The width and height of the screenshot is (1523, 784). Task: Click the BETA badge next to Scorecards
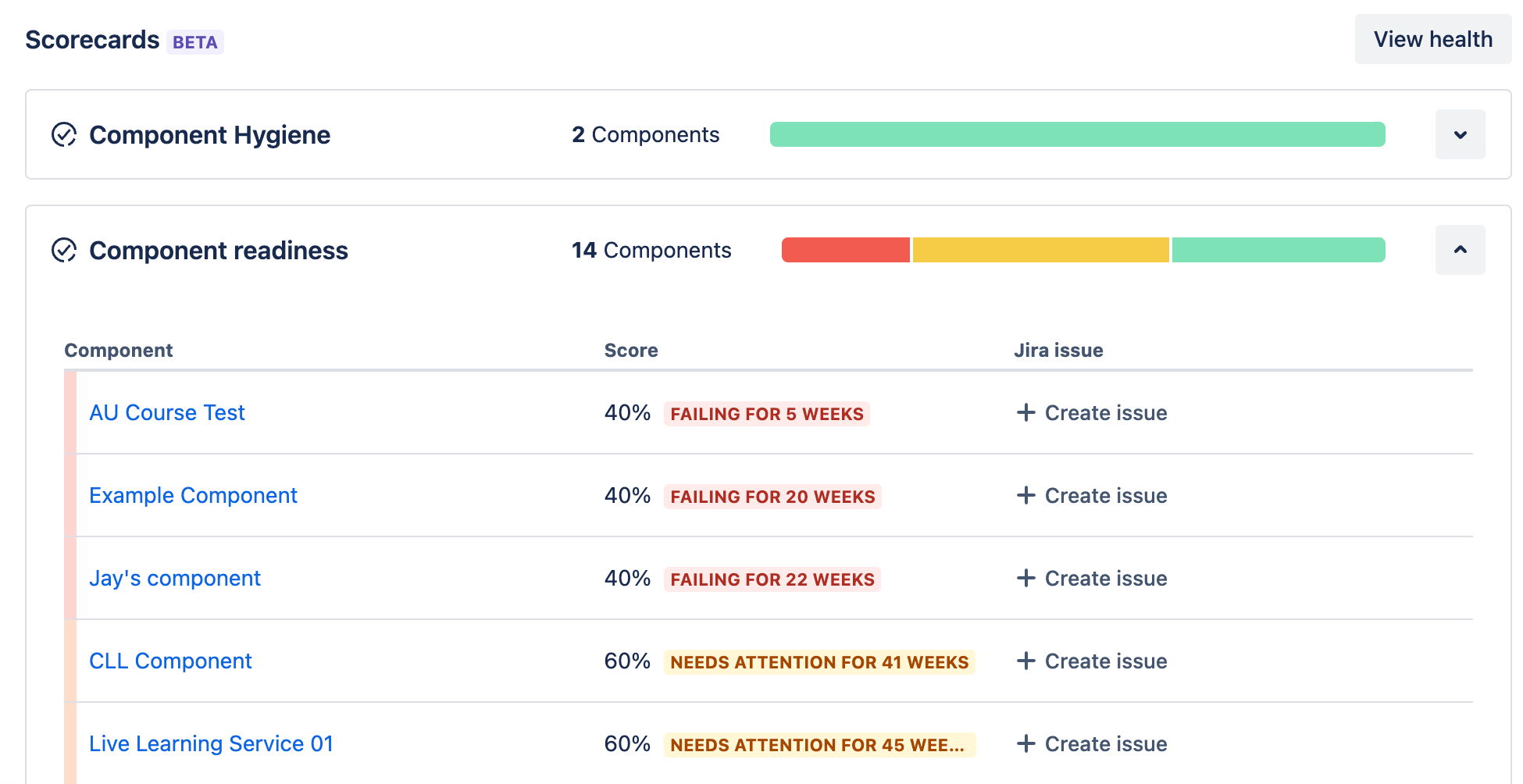click(x=194, y=41)
